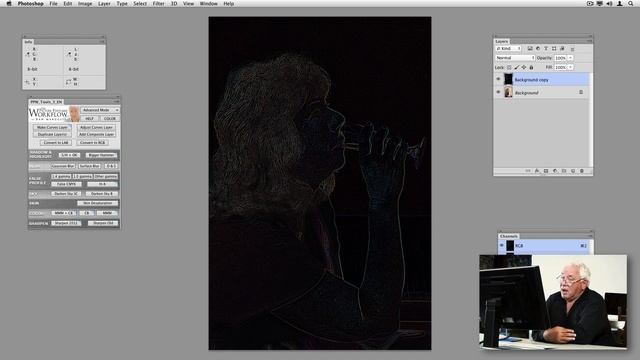Click the Info panel first eyedropper icon

pos(28,54)
